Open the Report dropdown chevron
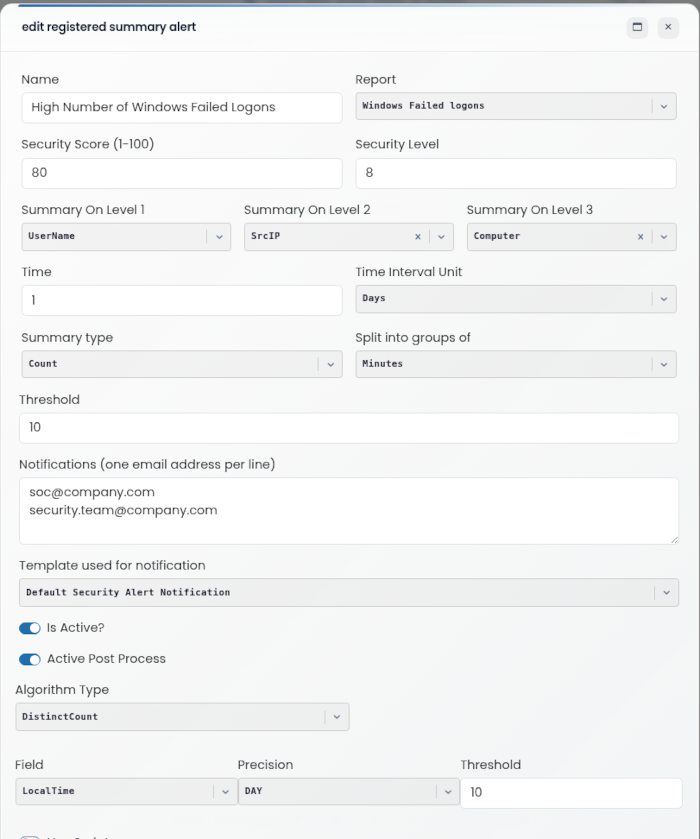700x839 pixels. coord(664,106)
